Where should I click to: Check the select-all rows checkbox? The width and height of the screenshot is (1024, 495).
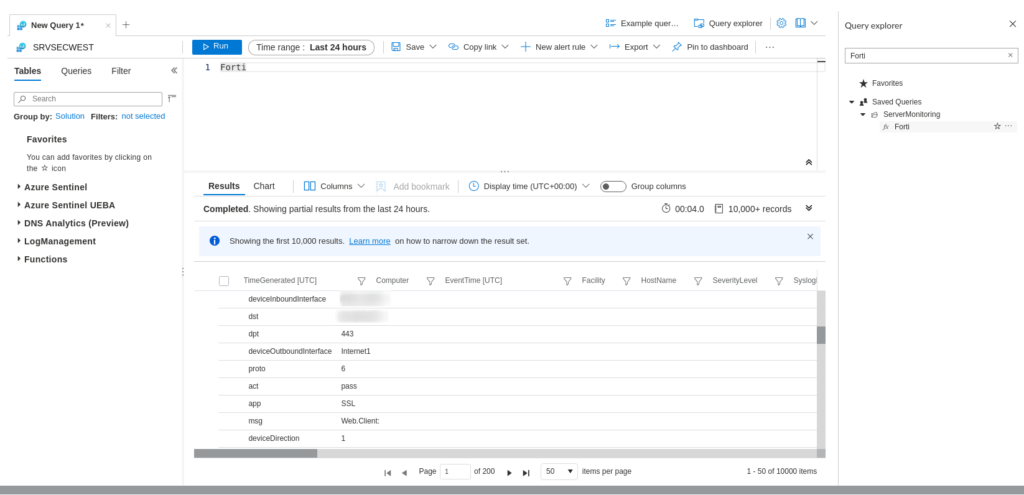tap(224, 281)
